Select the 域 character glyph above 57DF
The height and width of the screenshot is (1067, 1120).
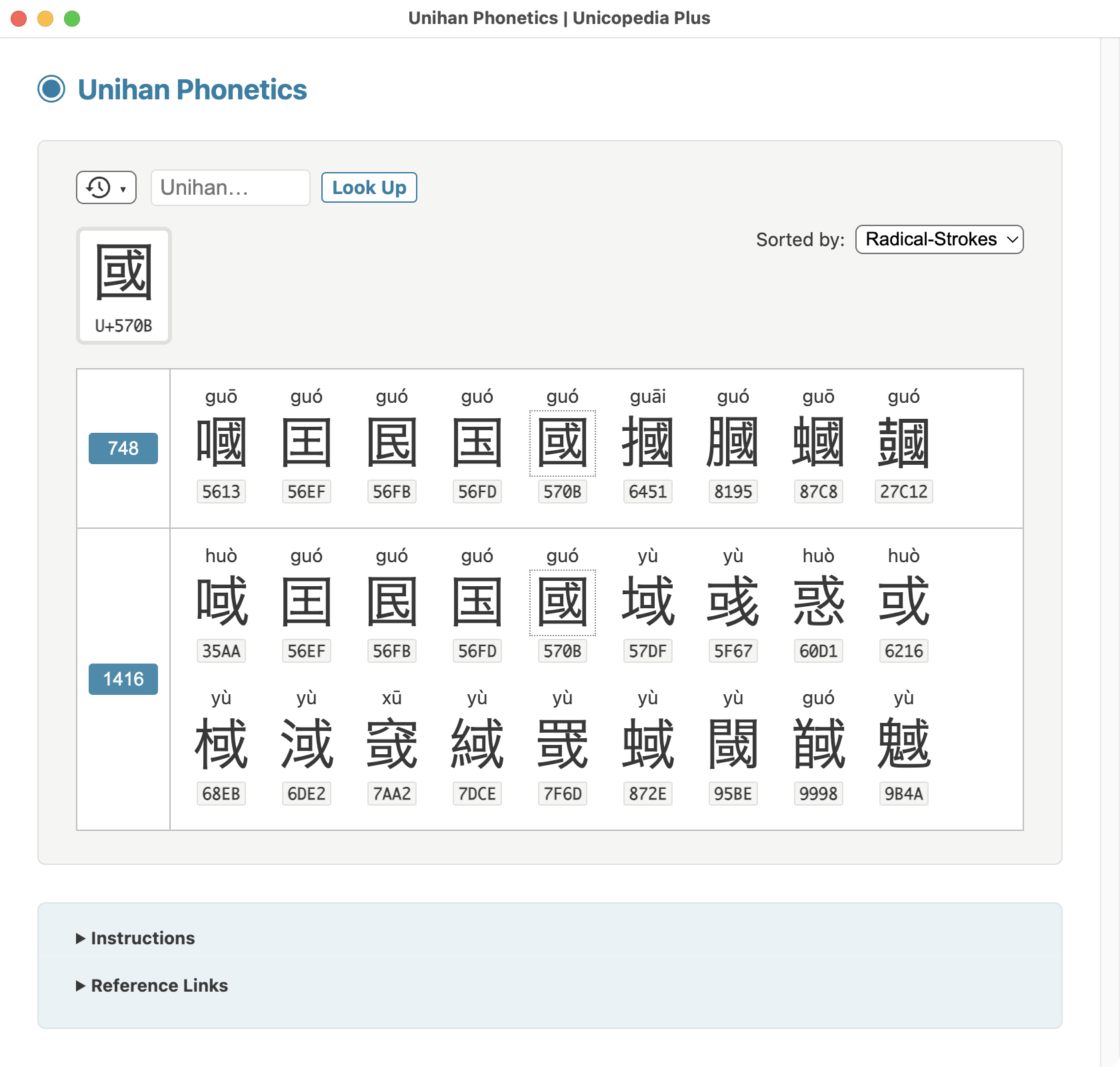648,602
